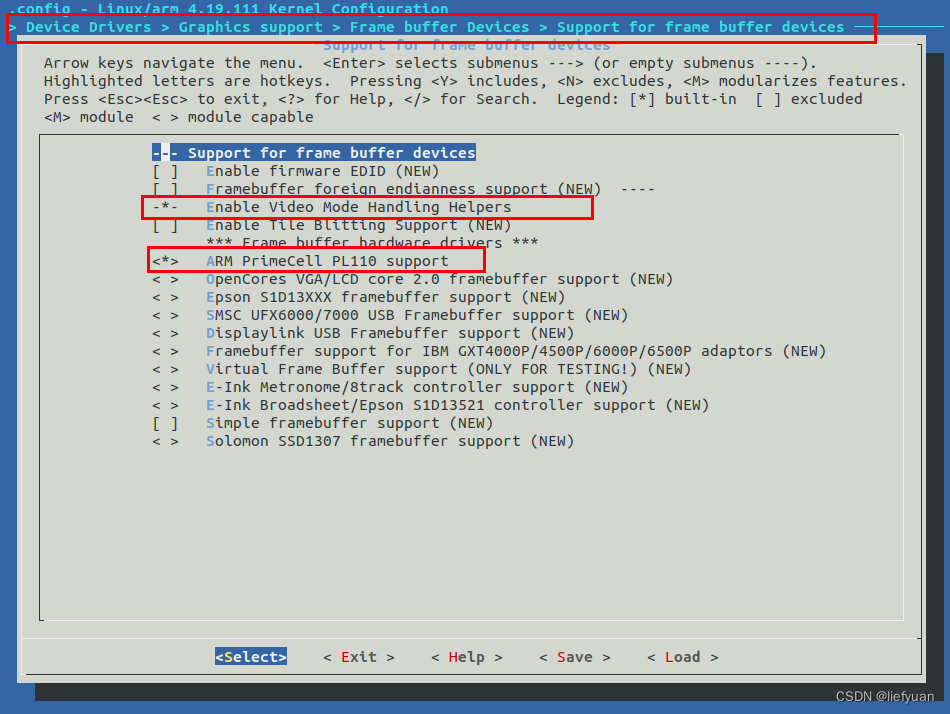Toggle Enable firmware EDID checkbox
Screen dimensions: 950x714
click(x=165, y=172)
